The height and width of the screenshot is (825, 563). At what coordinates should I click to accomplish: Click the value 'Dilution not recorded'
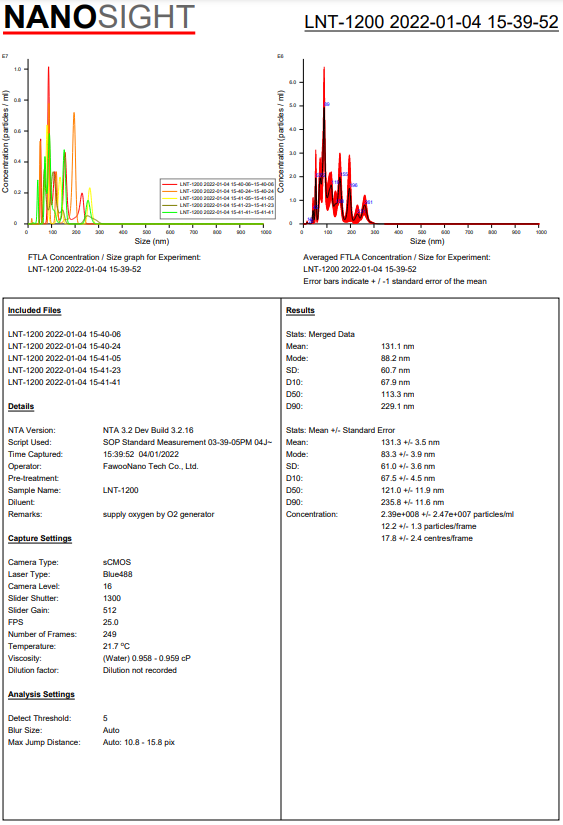[139, 670]
